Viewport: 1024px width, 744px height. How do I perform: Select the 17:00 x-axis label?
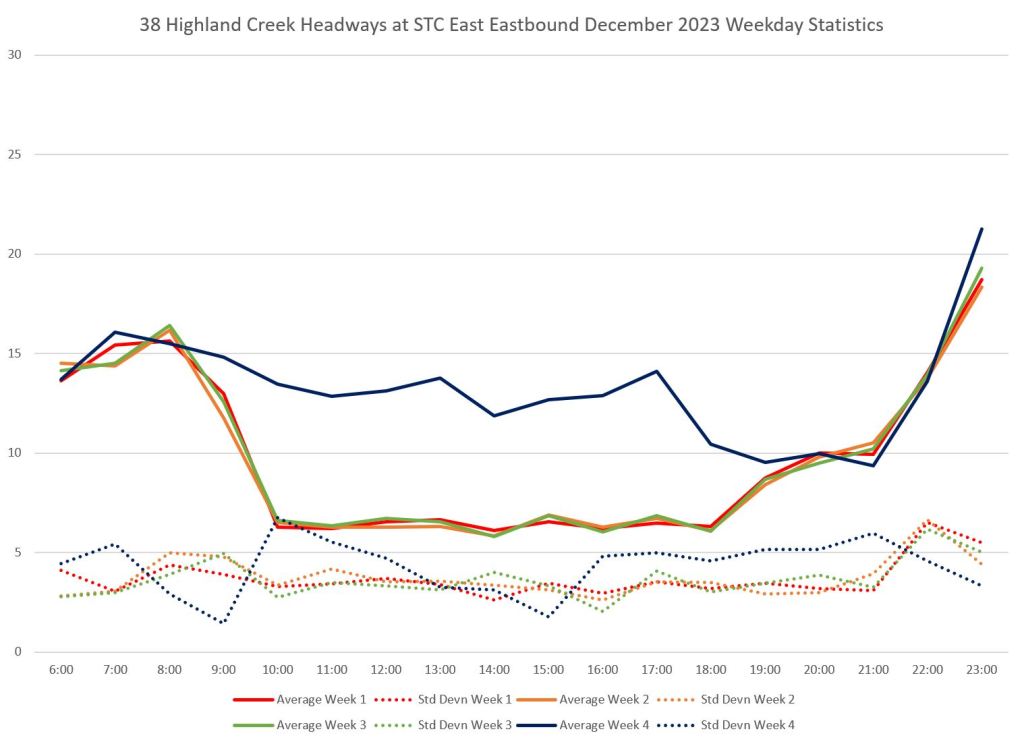click(656, 669)
